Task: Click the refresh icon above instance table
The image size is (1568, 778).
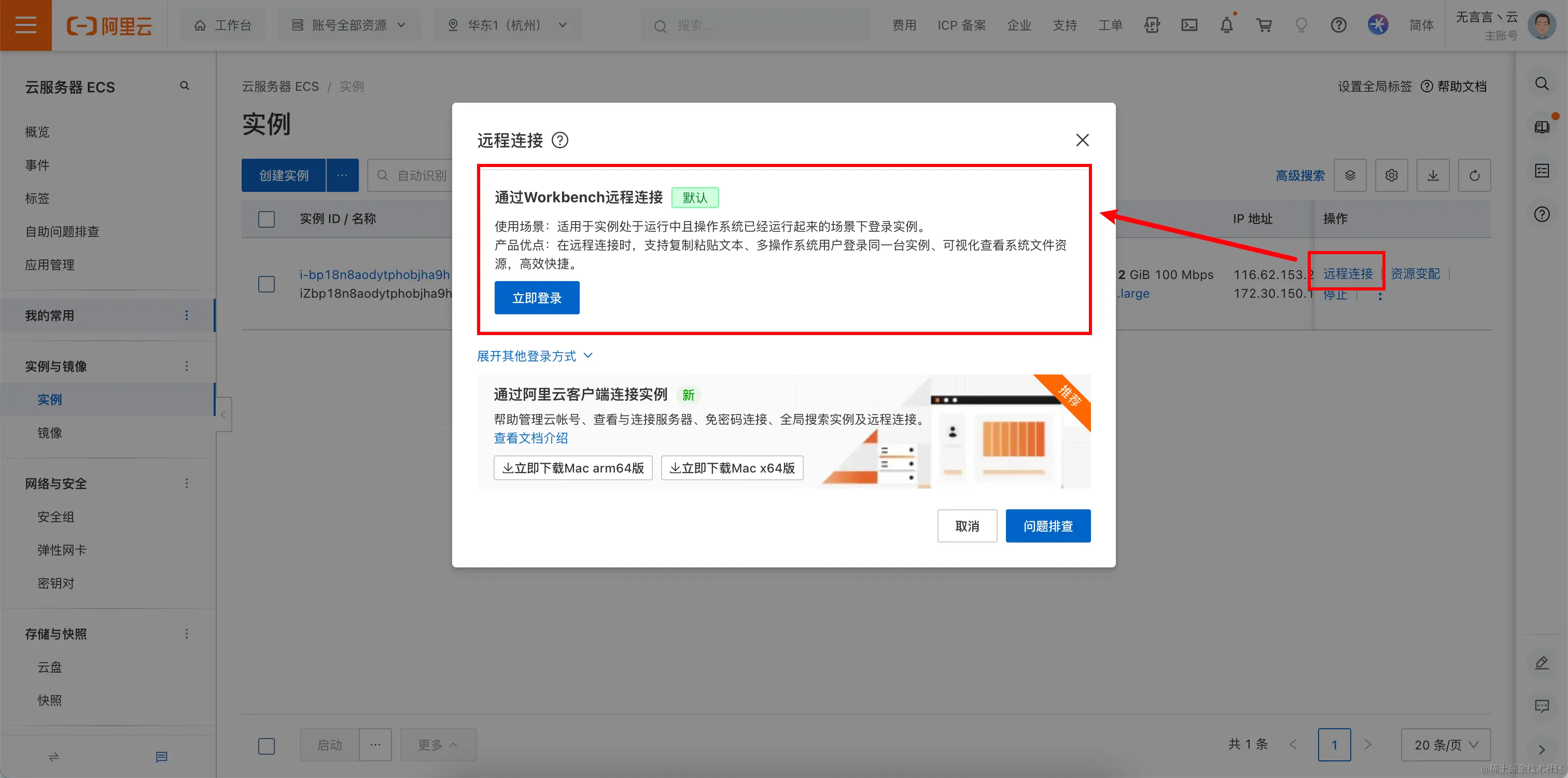Action: [1474, 175]
